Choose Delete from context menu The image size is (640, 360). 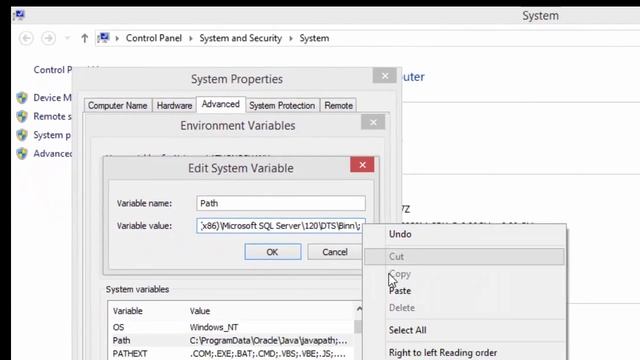coord(464,308)
